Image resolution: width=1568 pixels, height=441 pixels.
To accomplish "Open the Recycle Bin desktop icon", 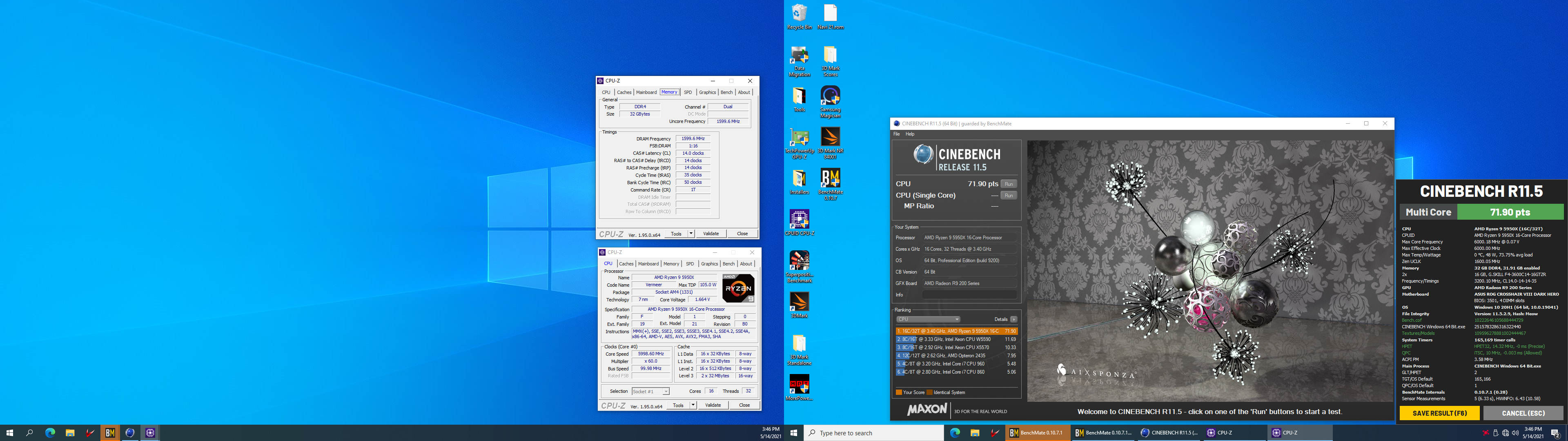I will click(x=799, y=16).
